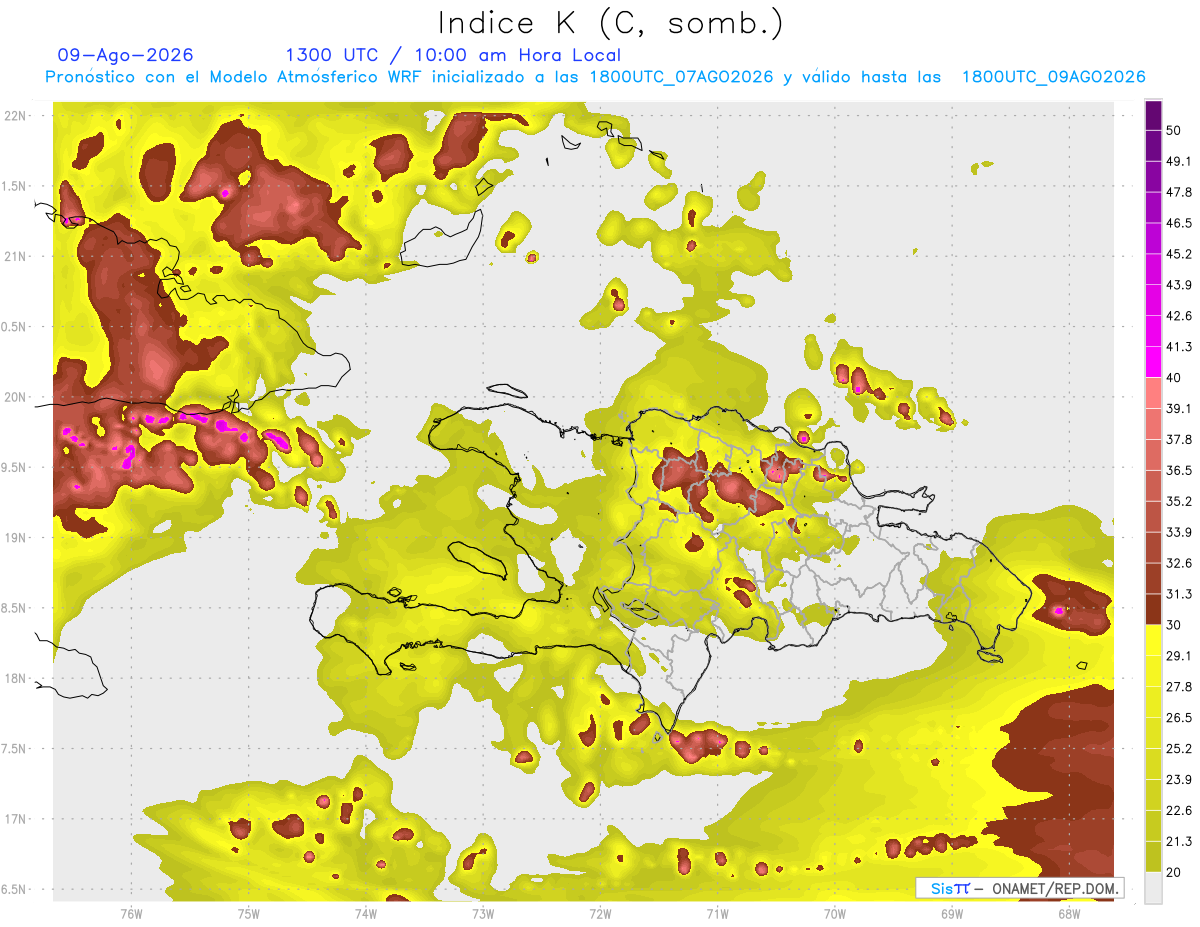Viewport: 1200px width, 927px height.
Task: Click the colorbar value '47.8'
Action: coord(1179,192)
